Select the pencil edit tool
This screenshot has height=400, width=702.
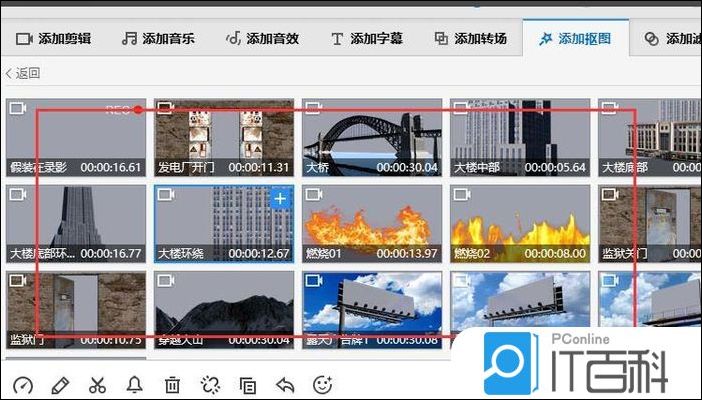(x=60, y=385)
